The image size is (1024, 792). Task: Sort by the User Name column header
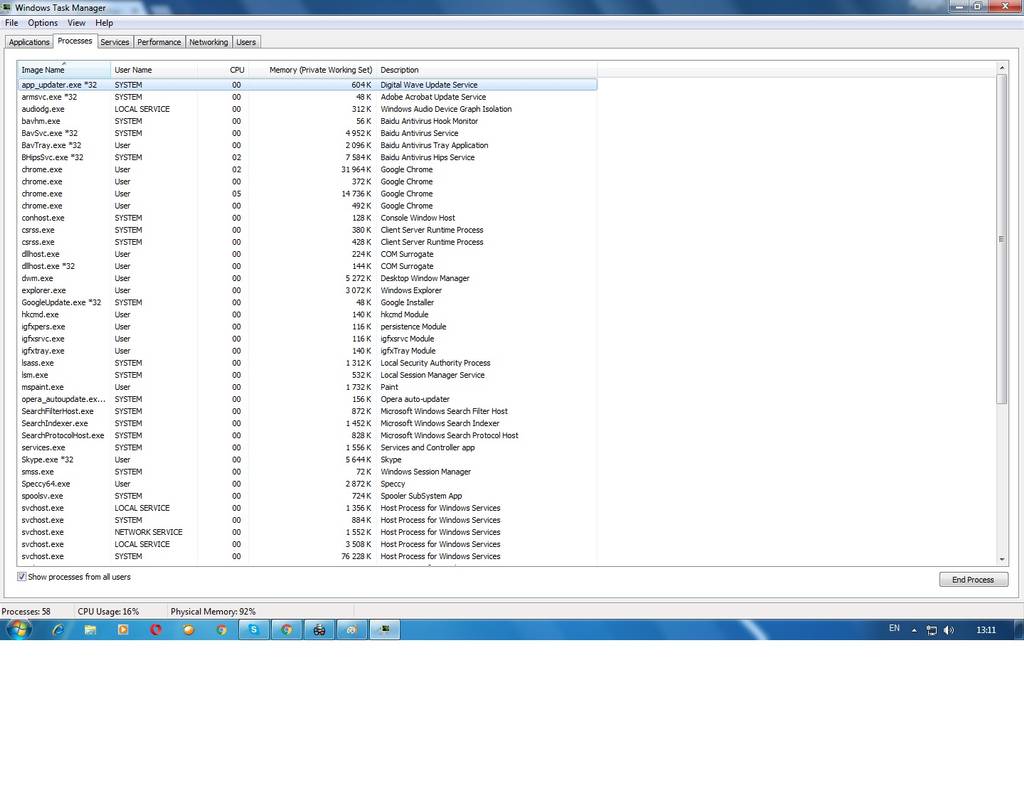tap(153, 70)
